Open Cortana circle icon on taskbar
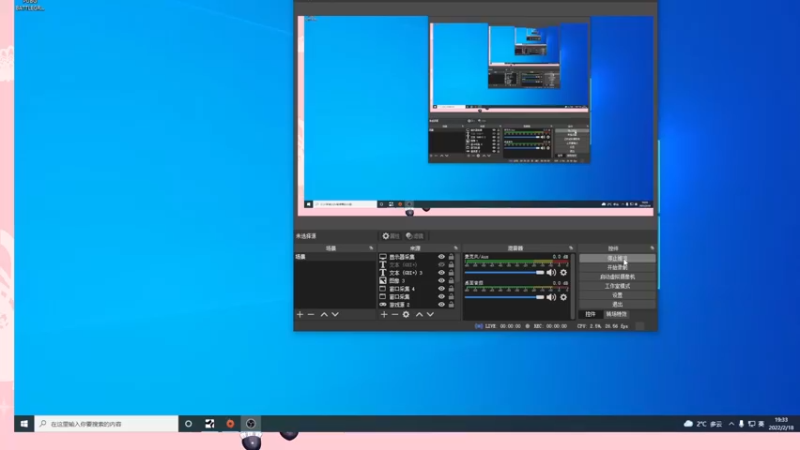 (x=189, y=424)
